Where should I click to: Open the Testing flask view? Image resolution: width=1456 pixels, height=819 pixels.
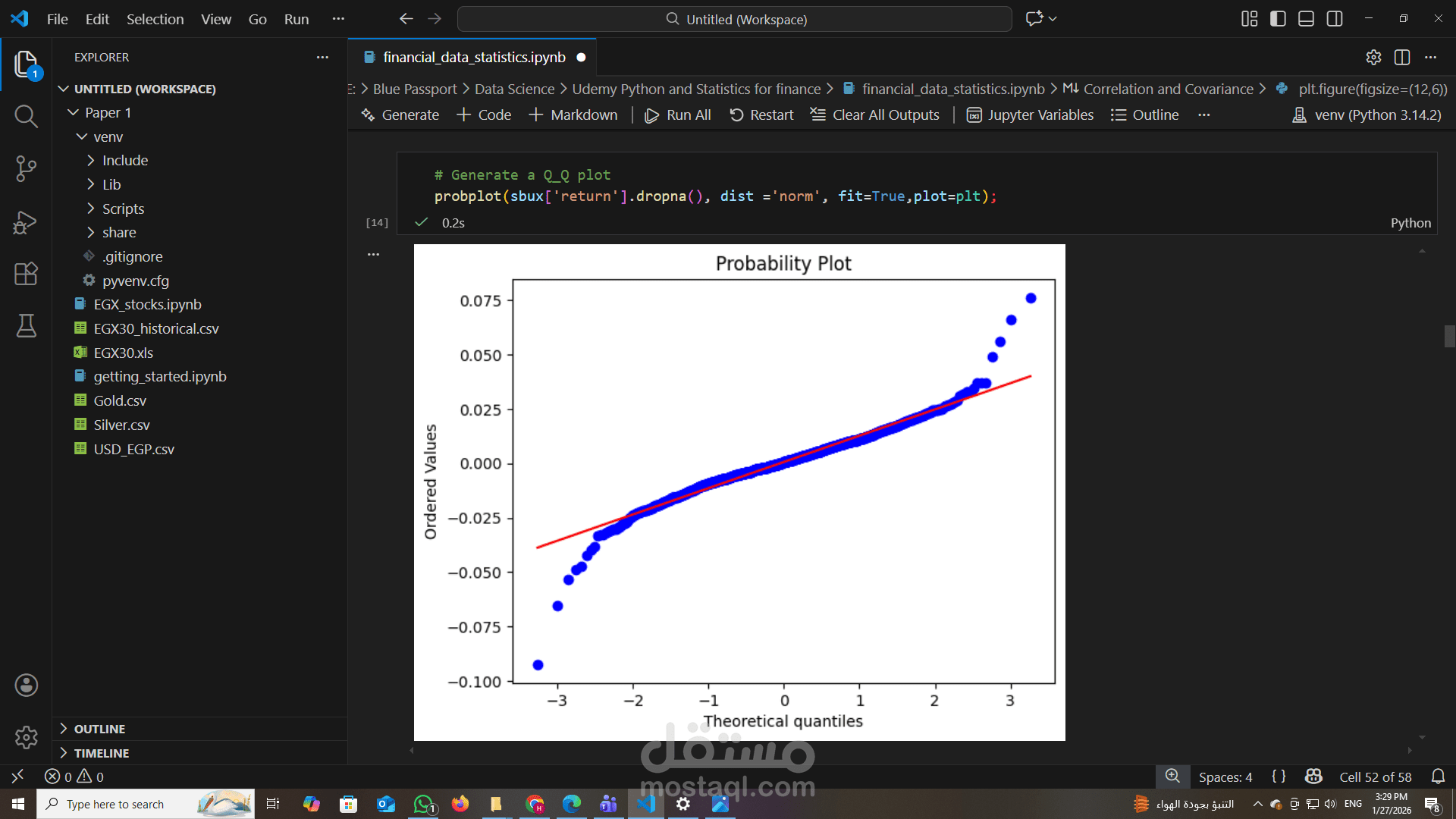click(x=26, y=326)
